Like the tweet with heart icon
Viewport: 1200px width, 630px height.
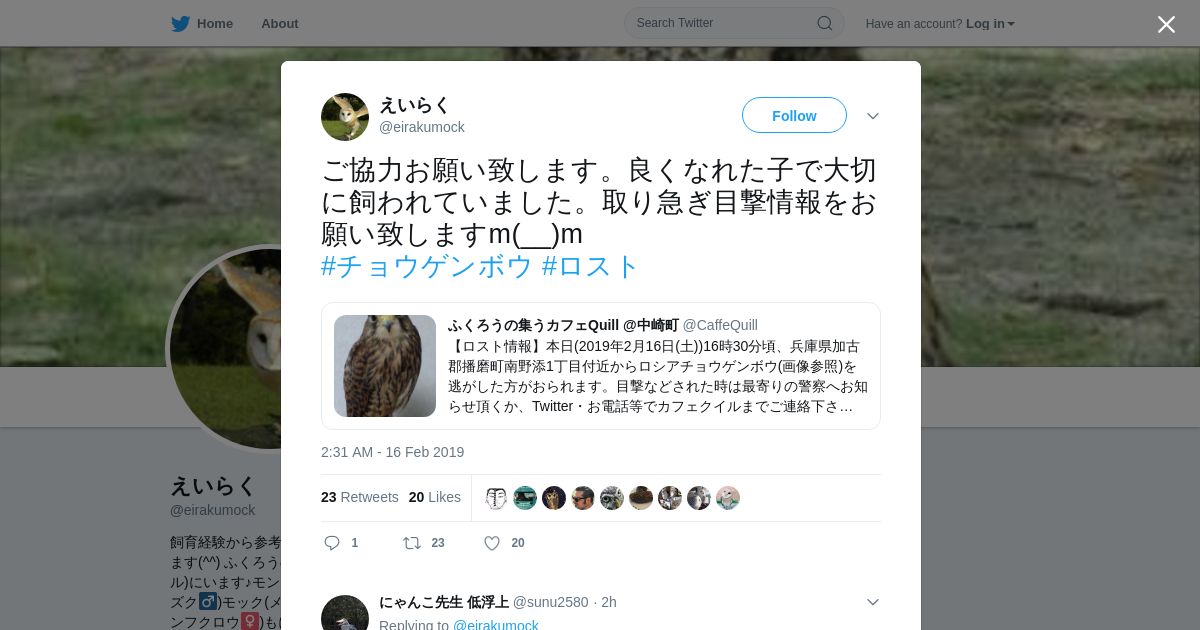(x=492, y=543)
